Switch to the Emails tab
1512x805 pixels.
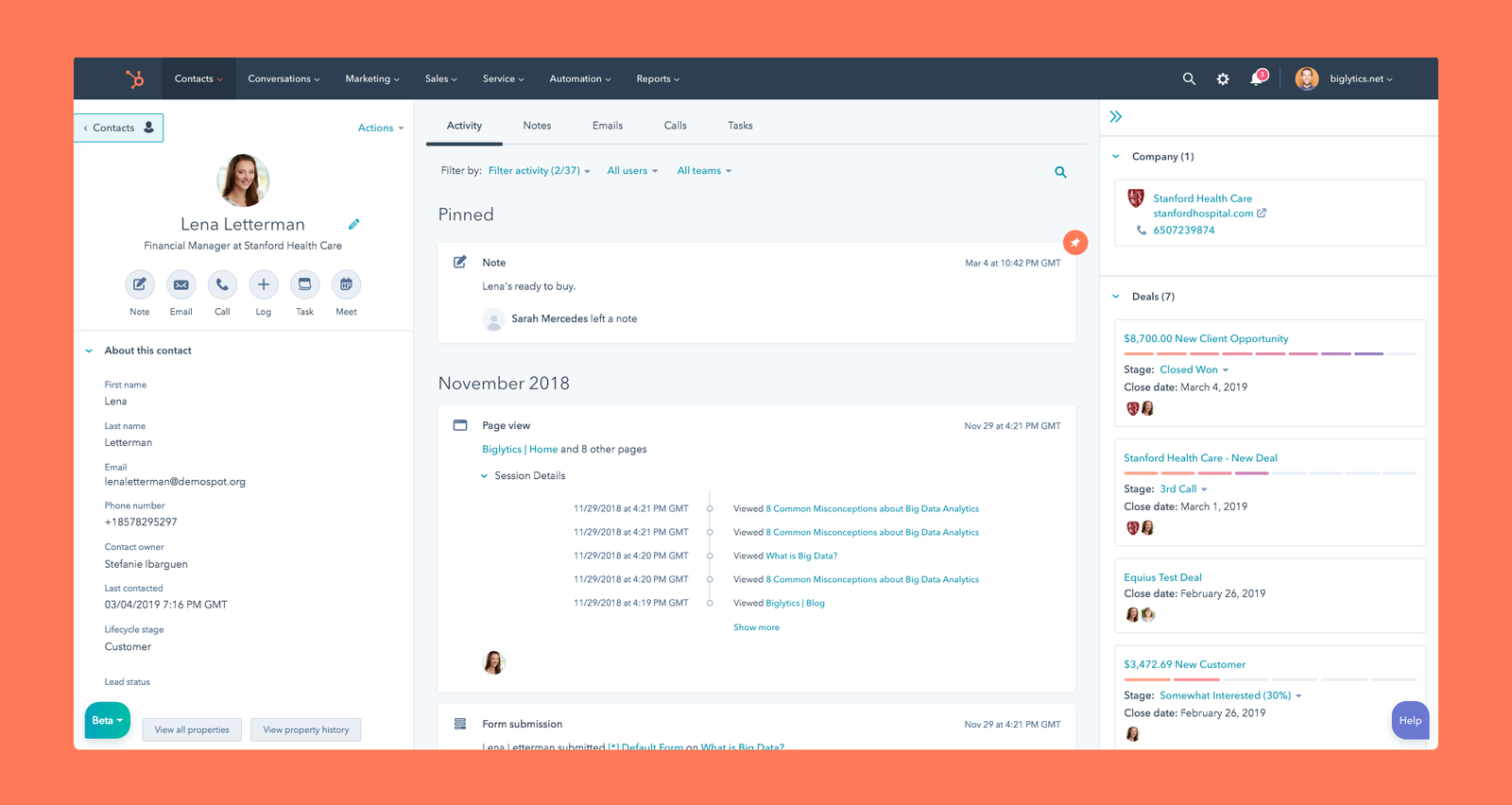click(x=608, y=126)
